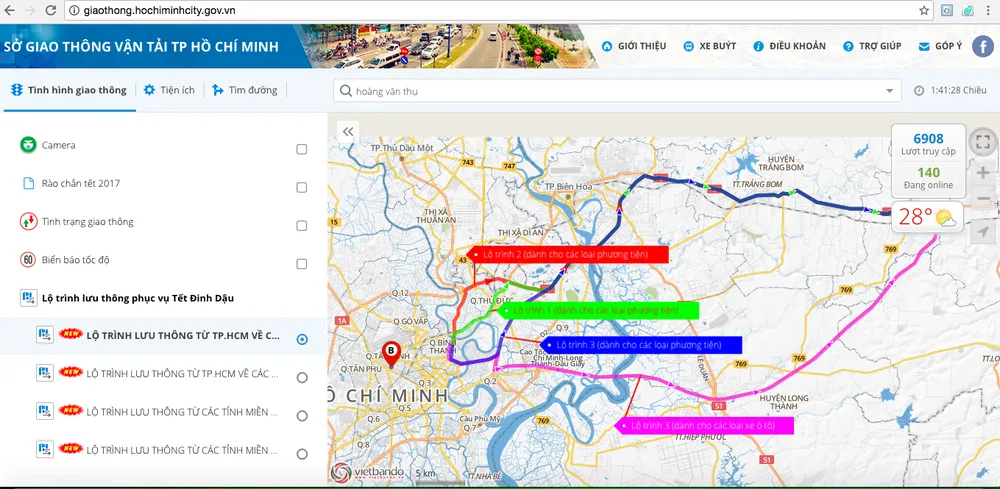Click the Tình trạng giao thông arrows icon
This screenshot has height=489, width=1000.
pyautogui.click(x=28, y=222)
